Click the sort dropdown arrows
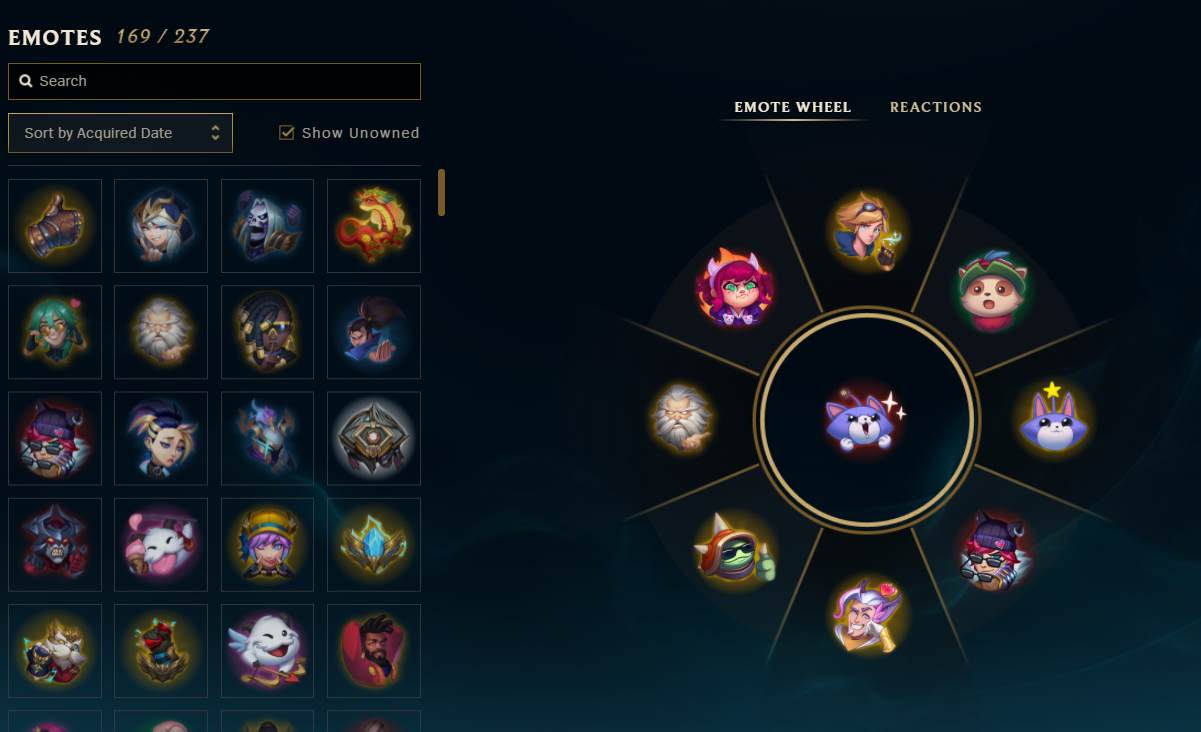 (215, 133)
